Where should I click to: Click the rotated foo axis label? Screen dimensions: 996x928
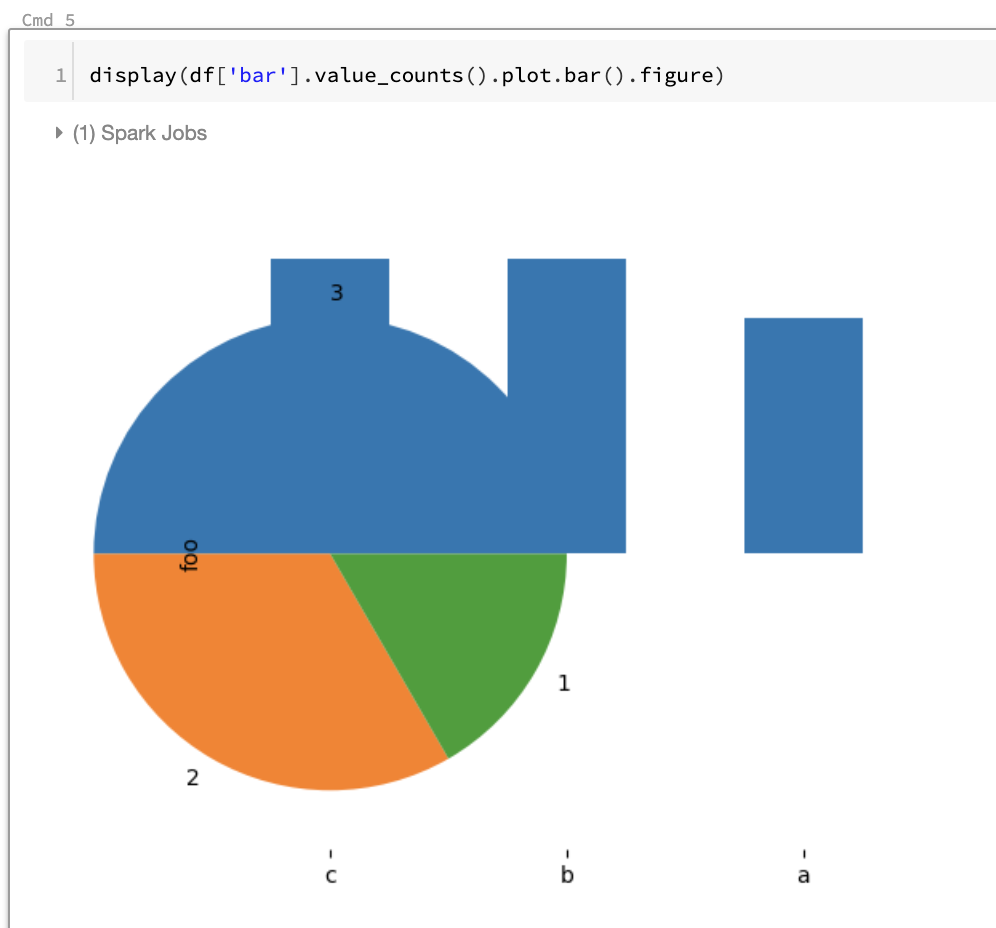[x=192, y=554]
